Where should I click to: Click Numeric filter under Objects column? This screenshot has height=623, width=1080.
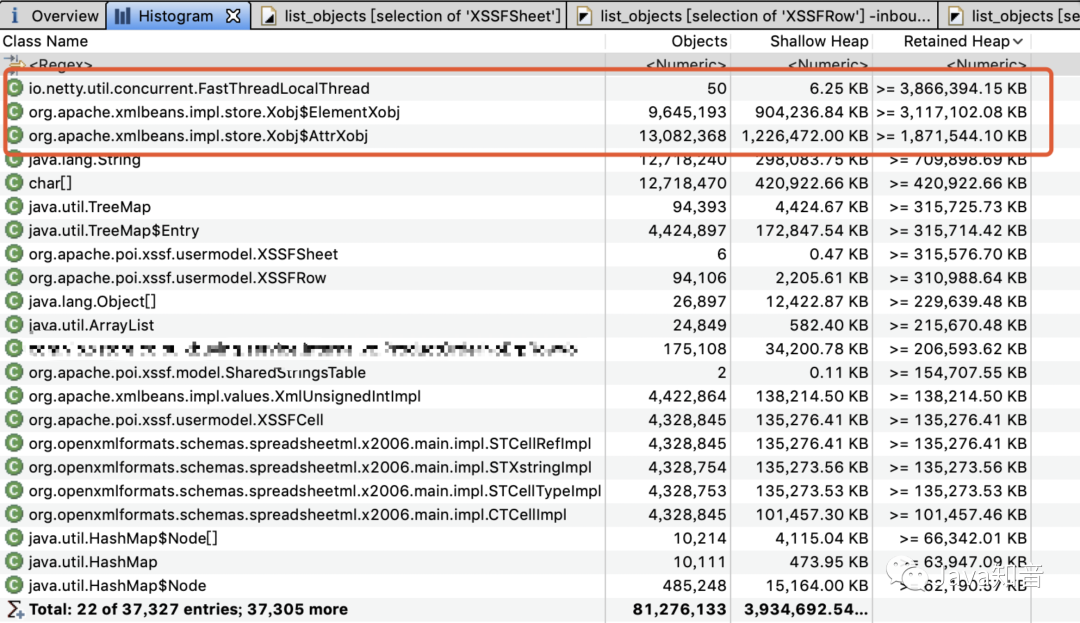pos(685,65)
